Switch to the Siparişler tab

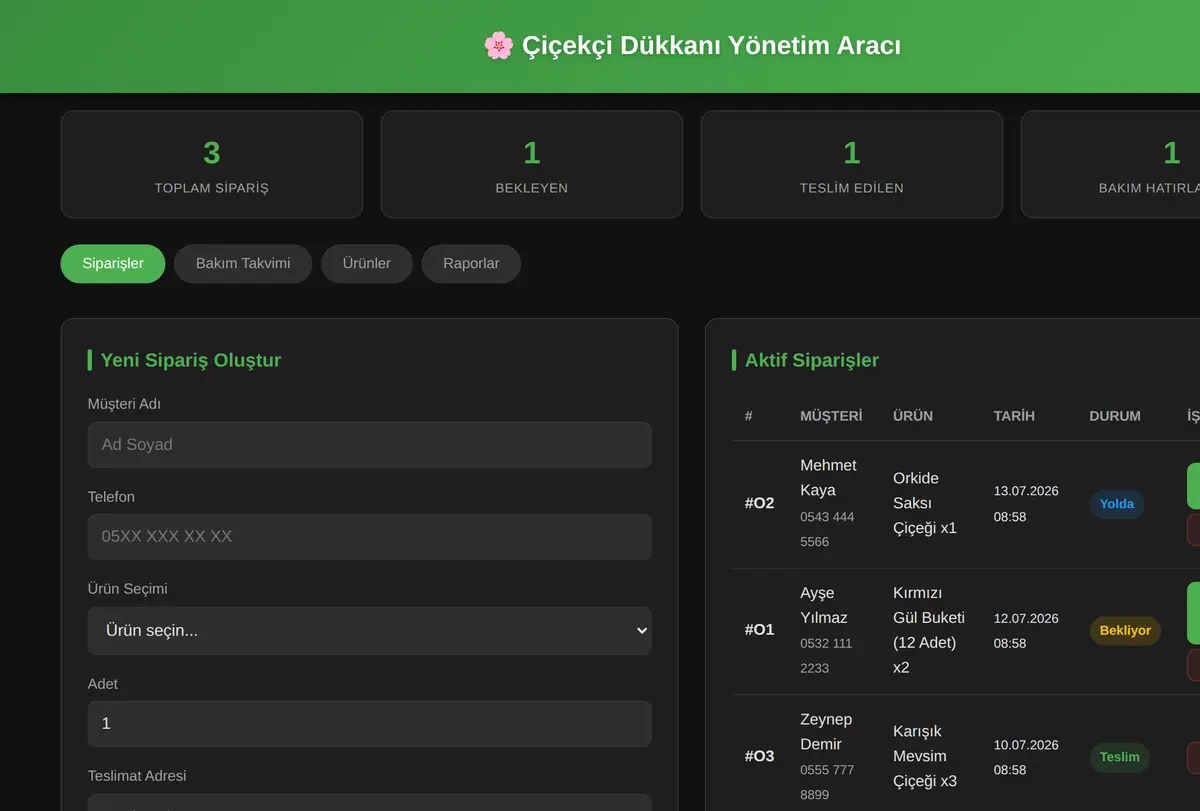(113, 264)
